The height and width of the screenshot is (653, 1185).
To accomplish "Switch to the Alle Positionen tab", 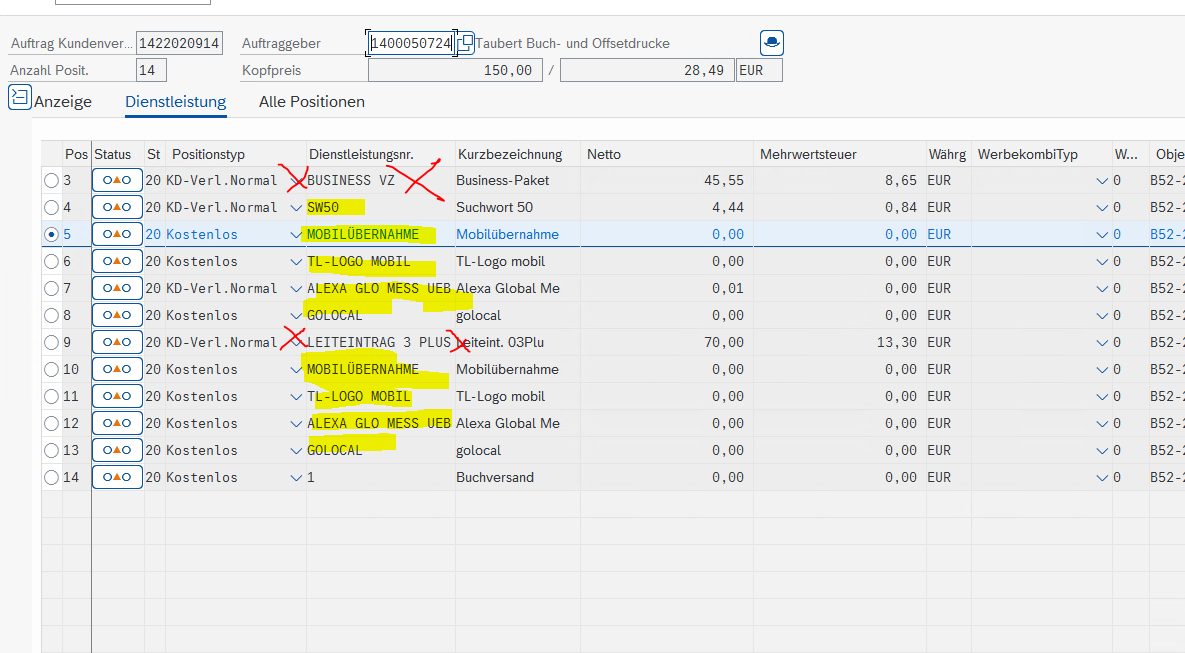I will [311, 101].
